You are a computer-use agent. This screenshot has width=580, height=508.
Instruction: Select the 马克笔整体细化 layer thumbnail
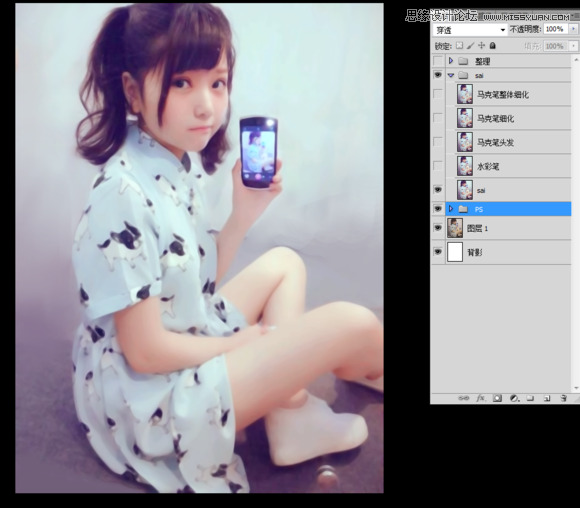coord(465,94)
